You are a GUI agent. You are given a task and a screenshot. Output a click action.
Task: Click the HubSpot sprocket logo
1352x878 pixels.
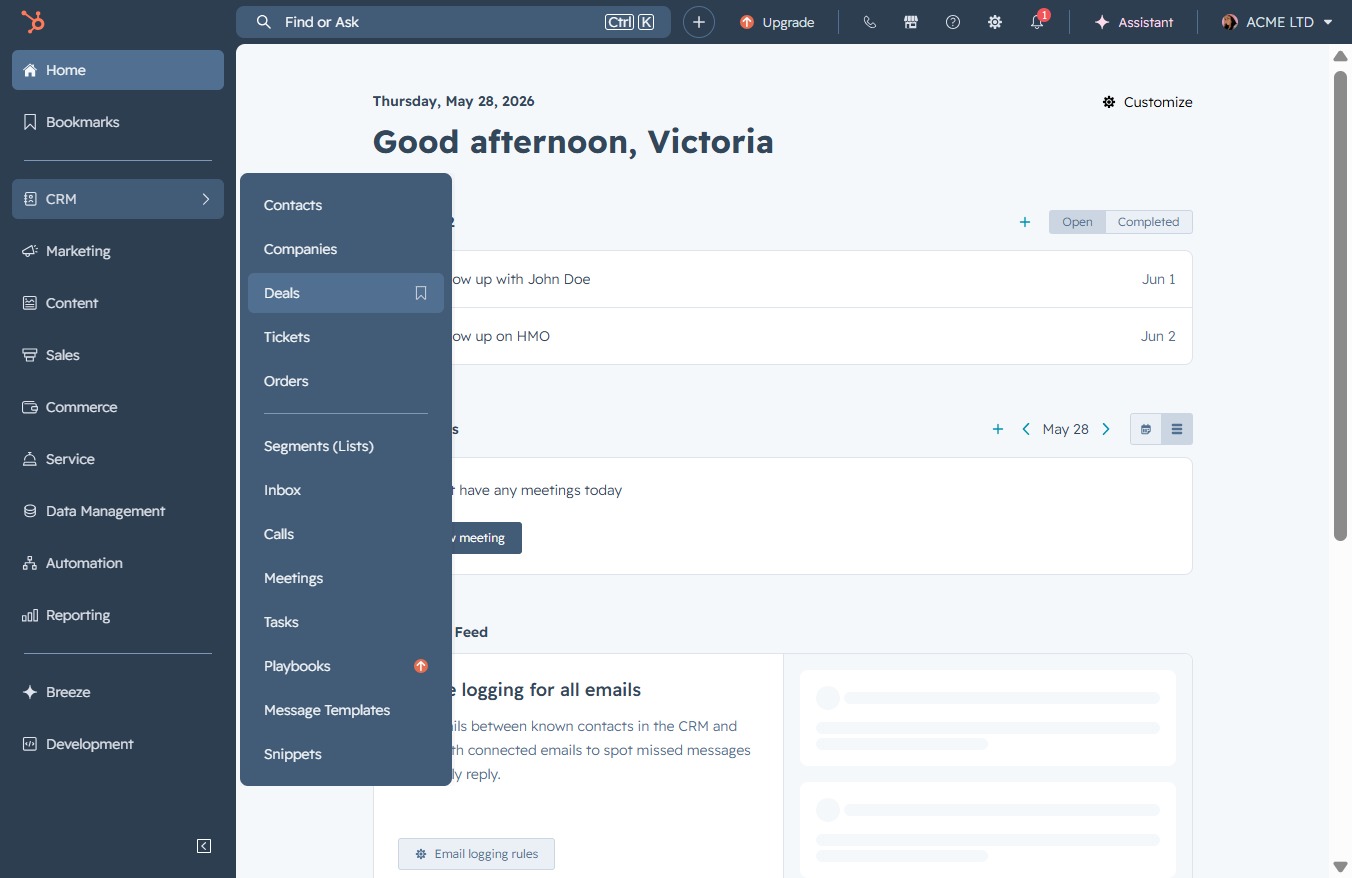tap(33, 22)
